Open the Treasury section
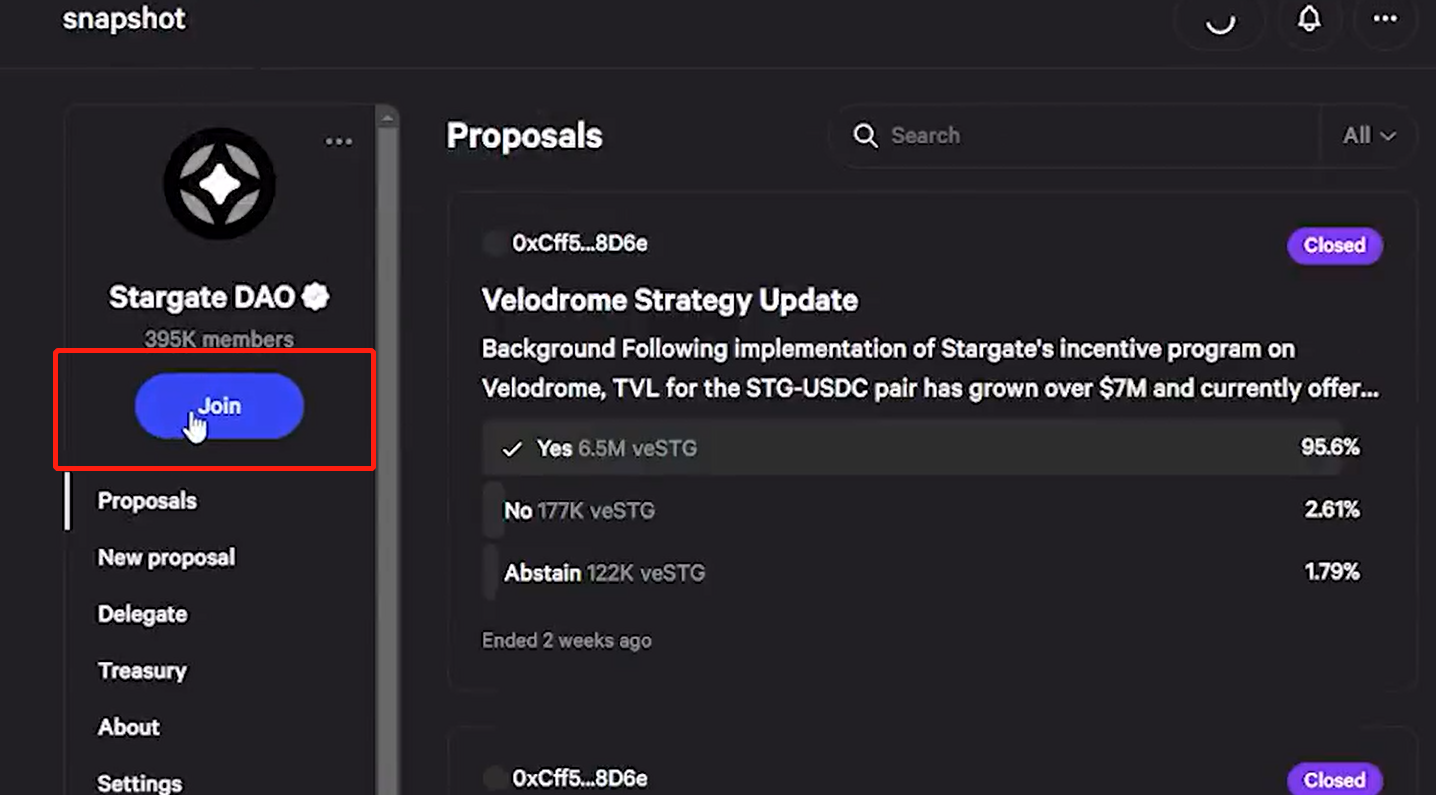 click(142, 670)
